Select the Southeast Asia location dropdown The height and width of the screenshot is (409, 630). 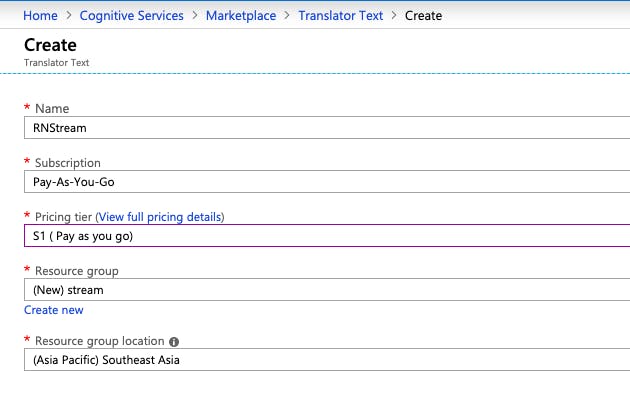pyautogui.click(x=325, y=361)
